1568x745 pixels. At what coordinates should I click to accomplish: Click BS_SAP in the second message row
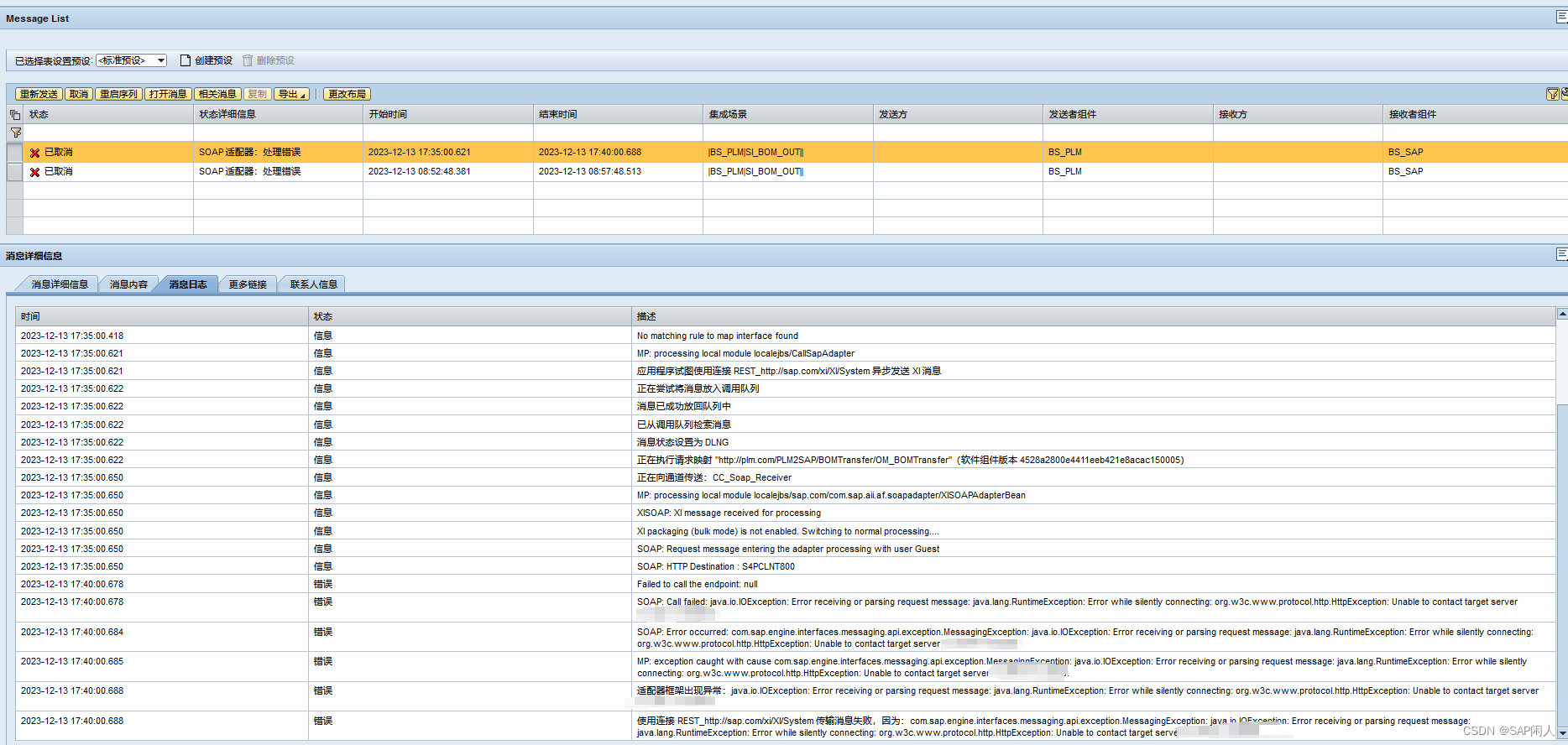(1405, 171)
